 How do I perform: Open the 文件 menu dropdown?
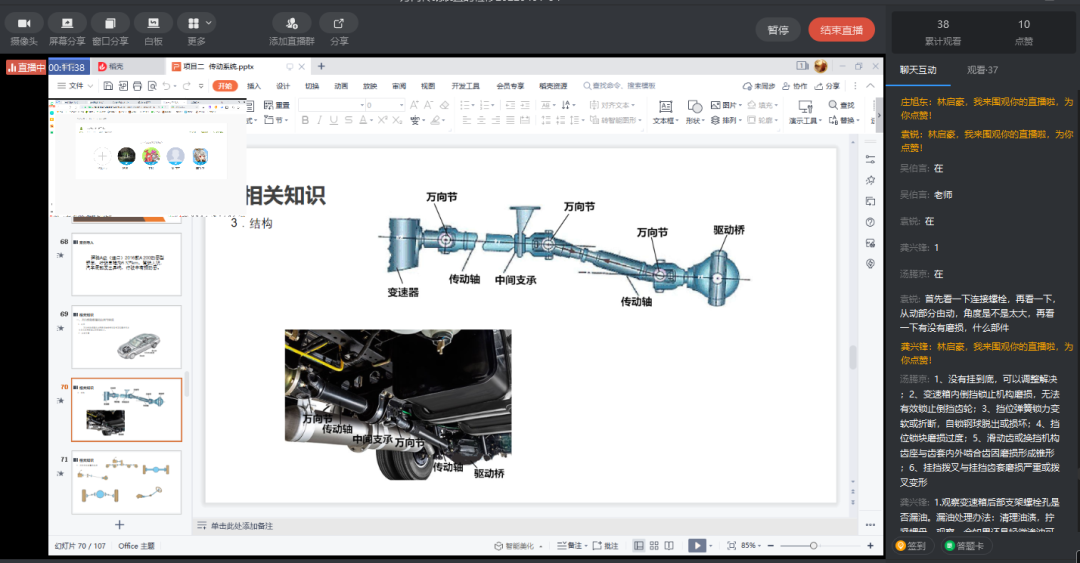78,86
